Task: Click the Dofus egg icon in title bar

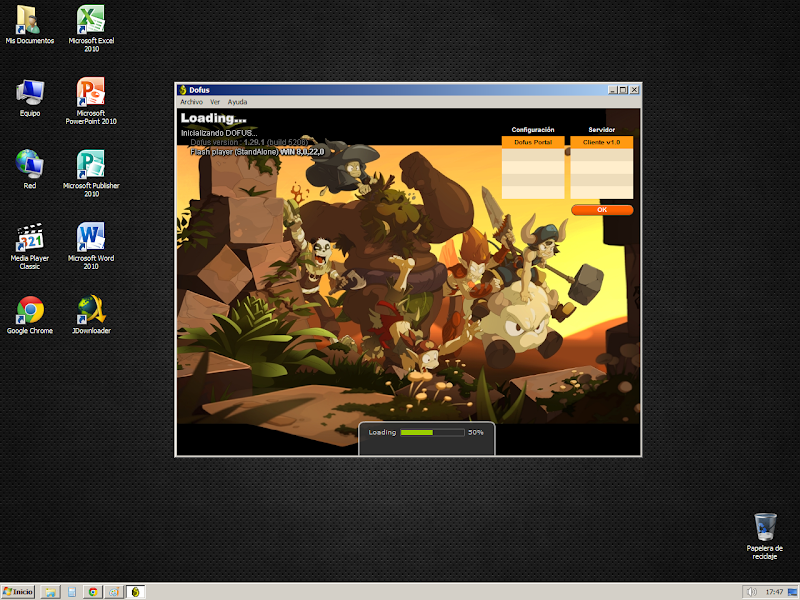Action: (x=183, y=90)
